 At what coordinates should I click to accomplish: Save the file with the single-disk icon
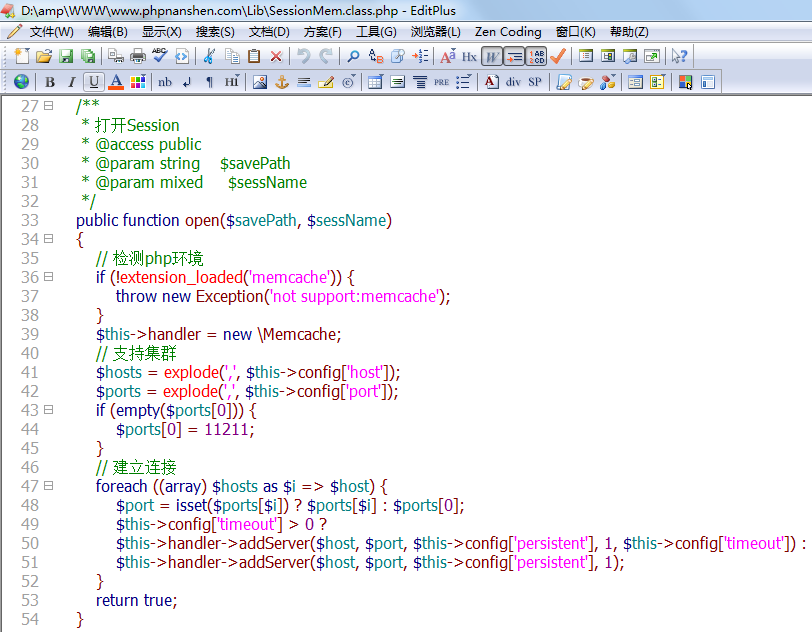tap(66, 56)
